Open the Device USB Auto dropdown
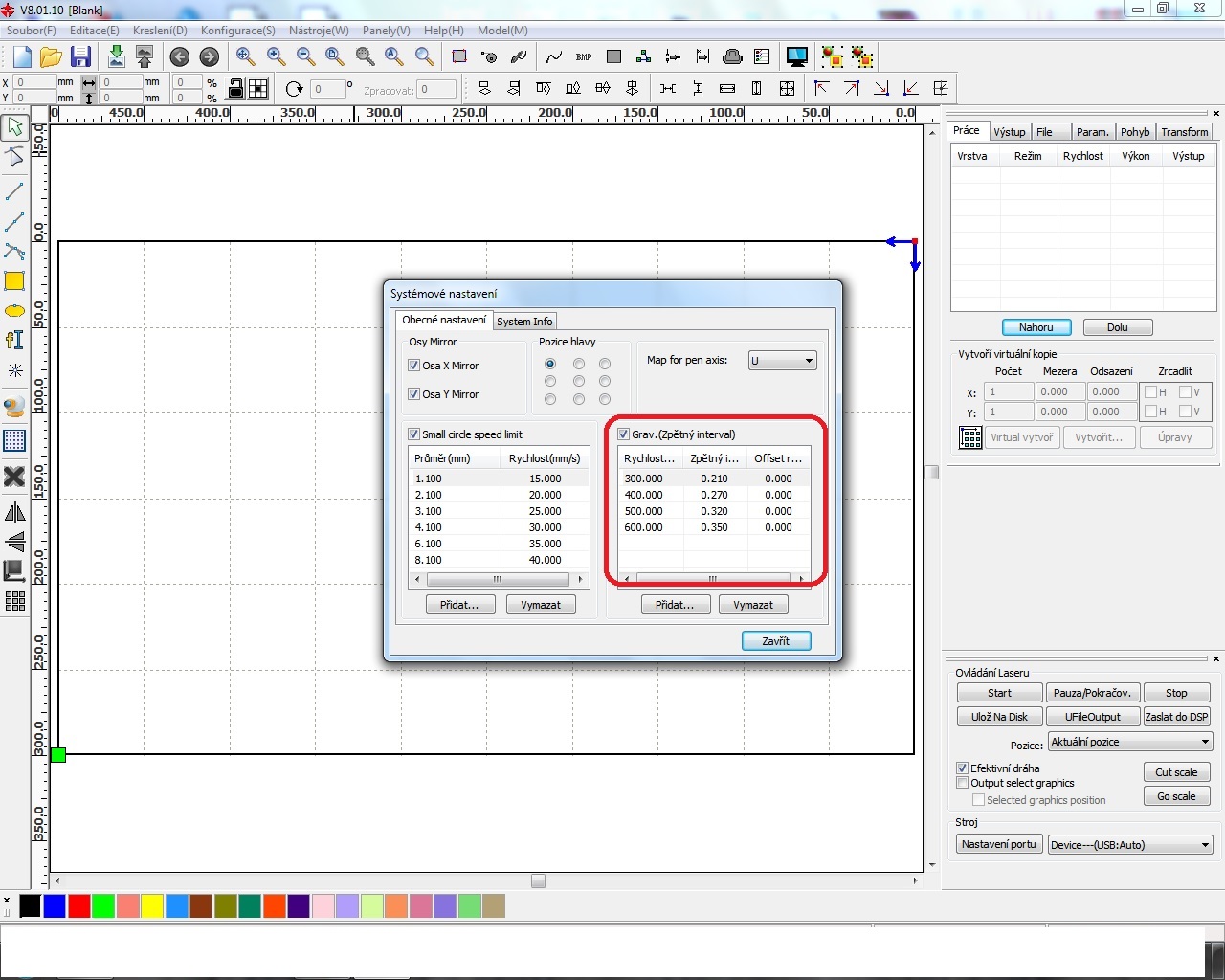 coord(1130,845)
